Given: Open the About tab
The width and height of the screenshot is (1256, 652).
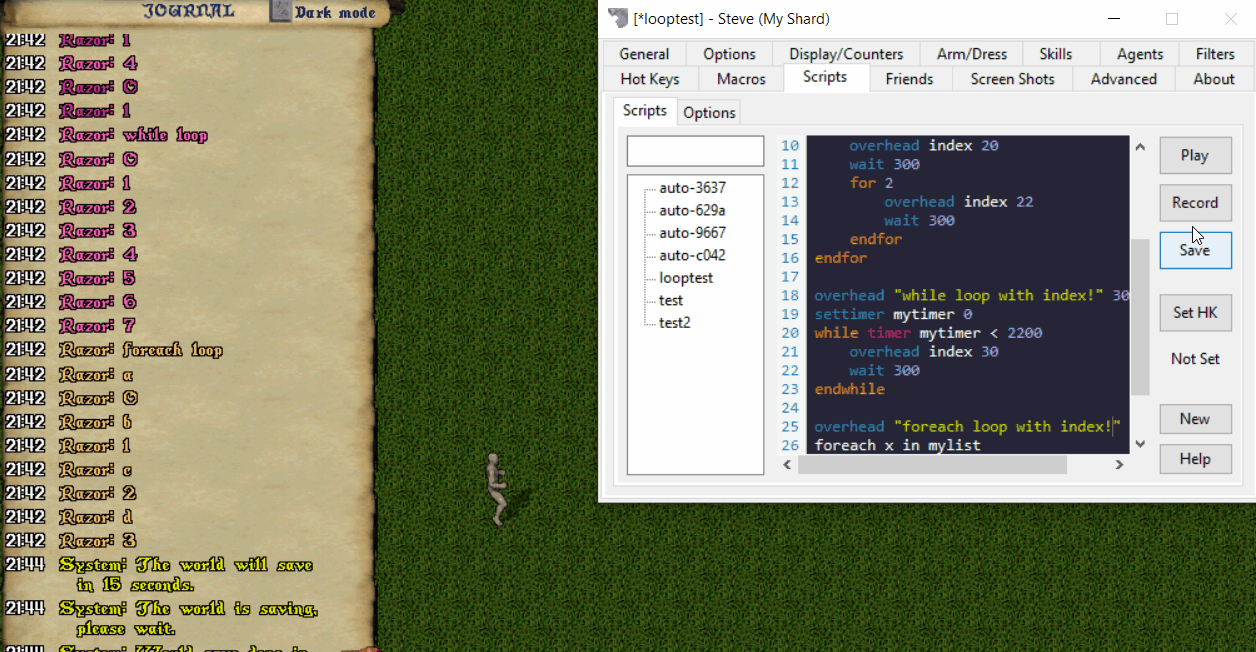Looking at the screenshot, I should pyautogui.click(x=1213, y=79).
